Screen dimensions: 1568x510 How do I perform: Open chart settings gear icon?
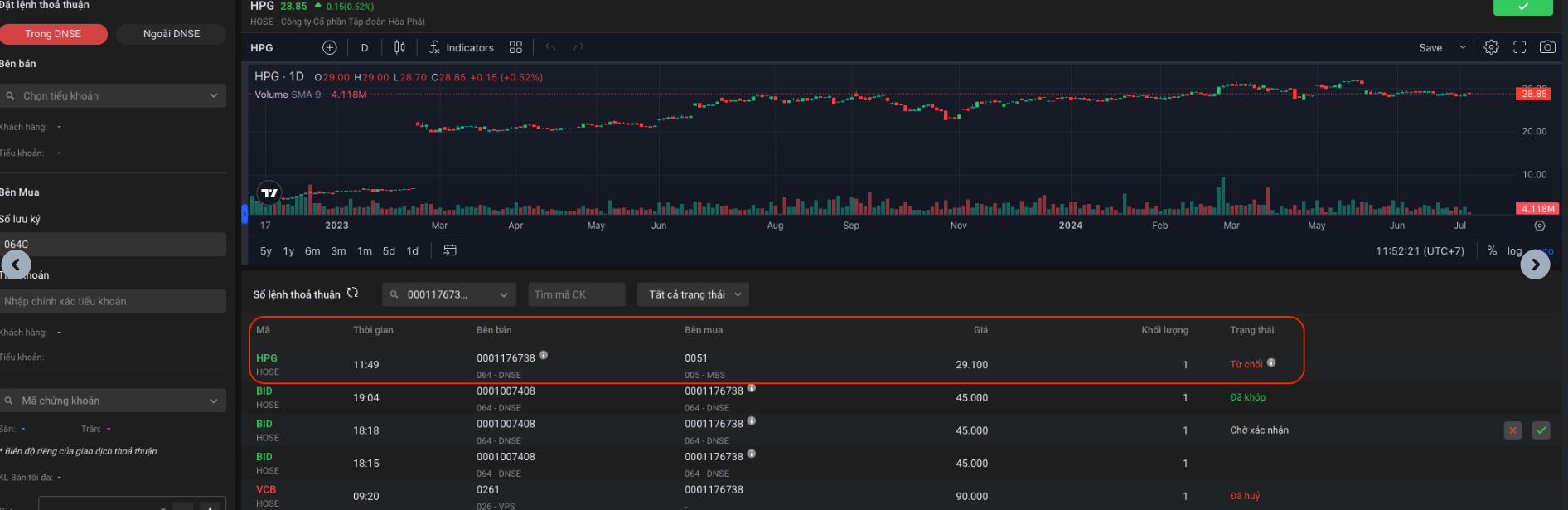[x=1491, y=47]
